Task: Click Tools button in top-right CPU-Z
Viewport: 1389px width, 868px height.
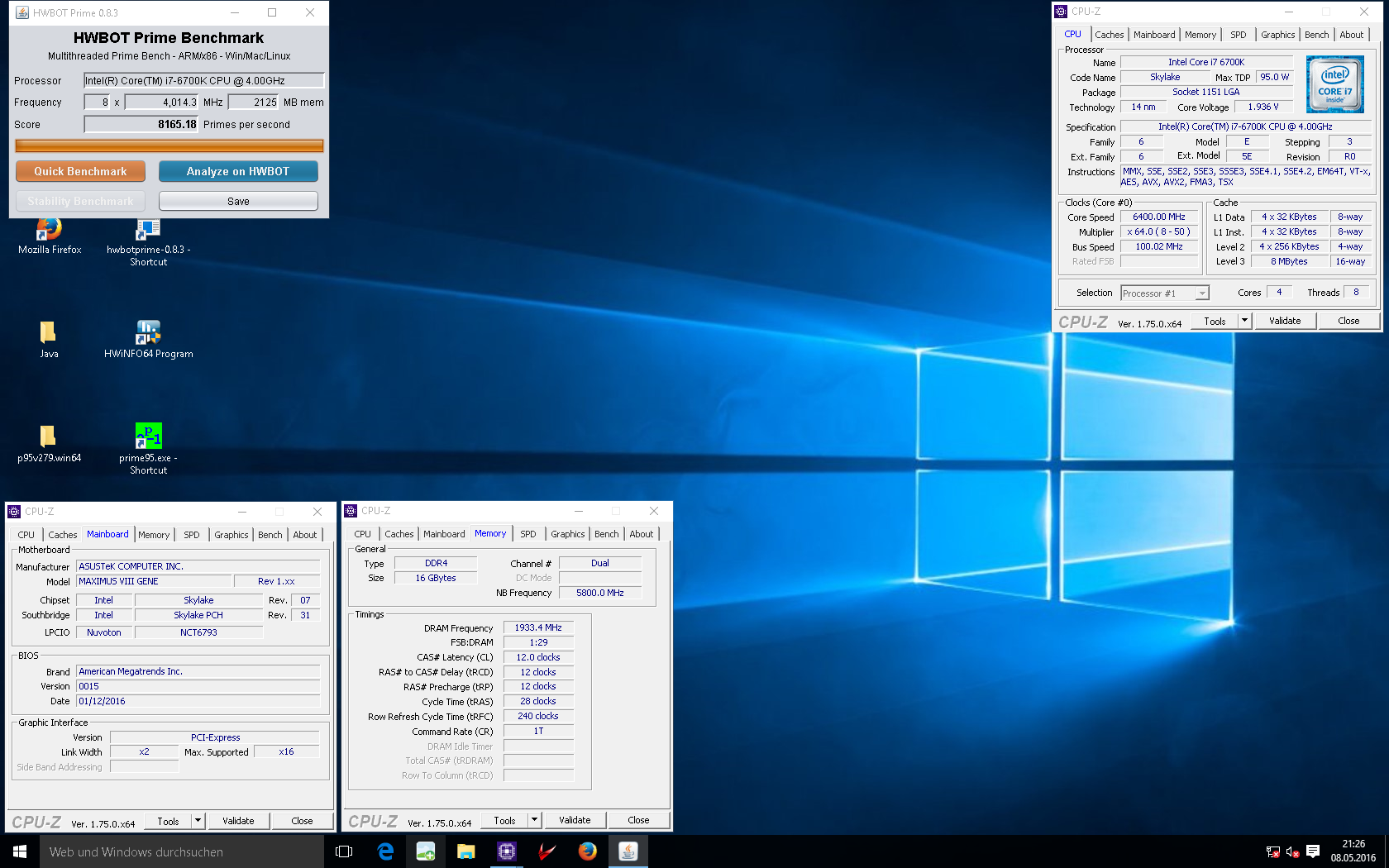Action: coord(1215,321)
